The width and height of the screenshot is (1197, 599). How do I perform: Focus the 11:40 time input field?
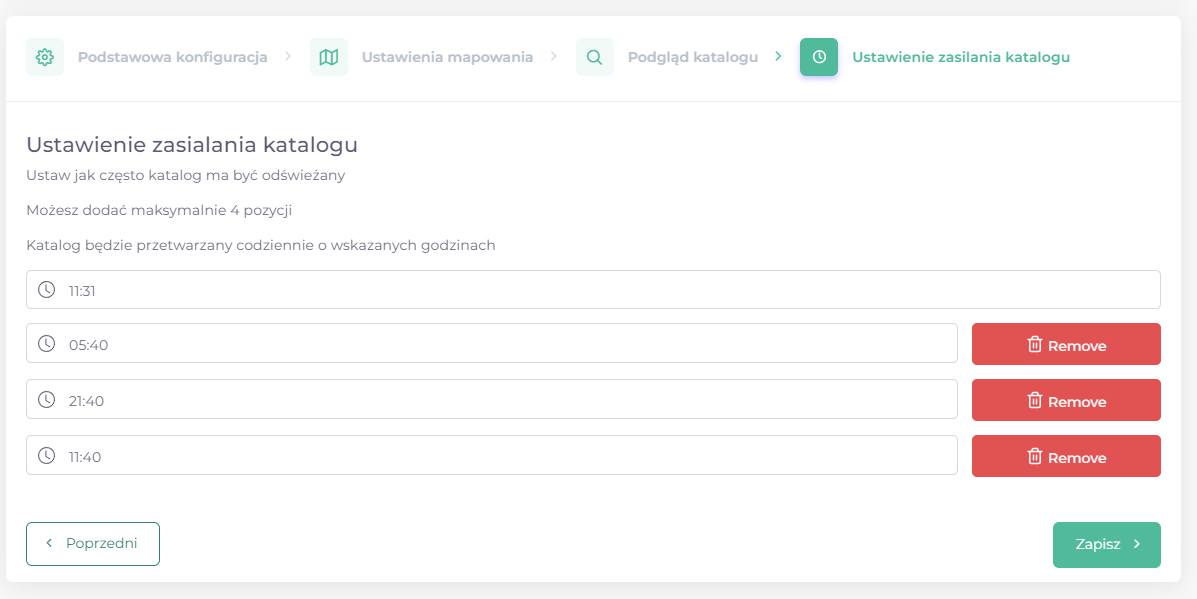pyautogui.click(x=492, y=456)
